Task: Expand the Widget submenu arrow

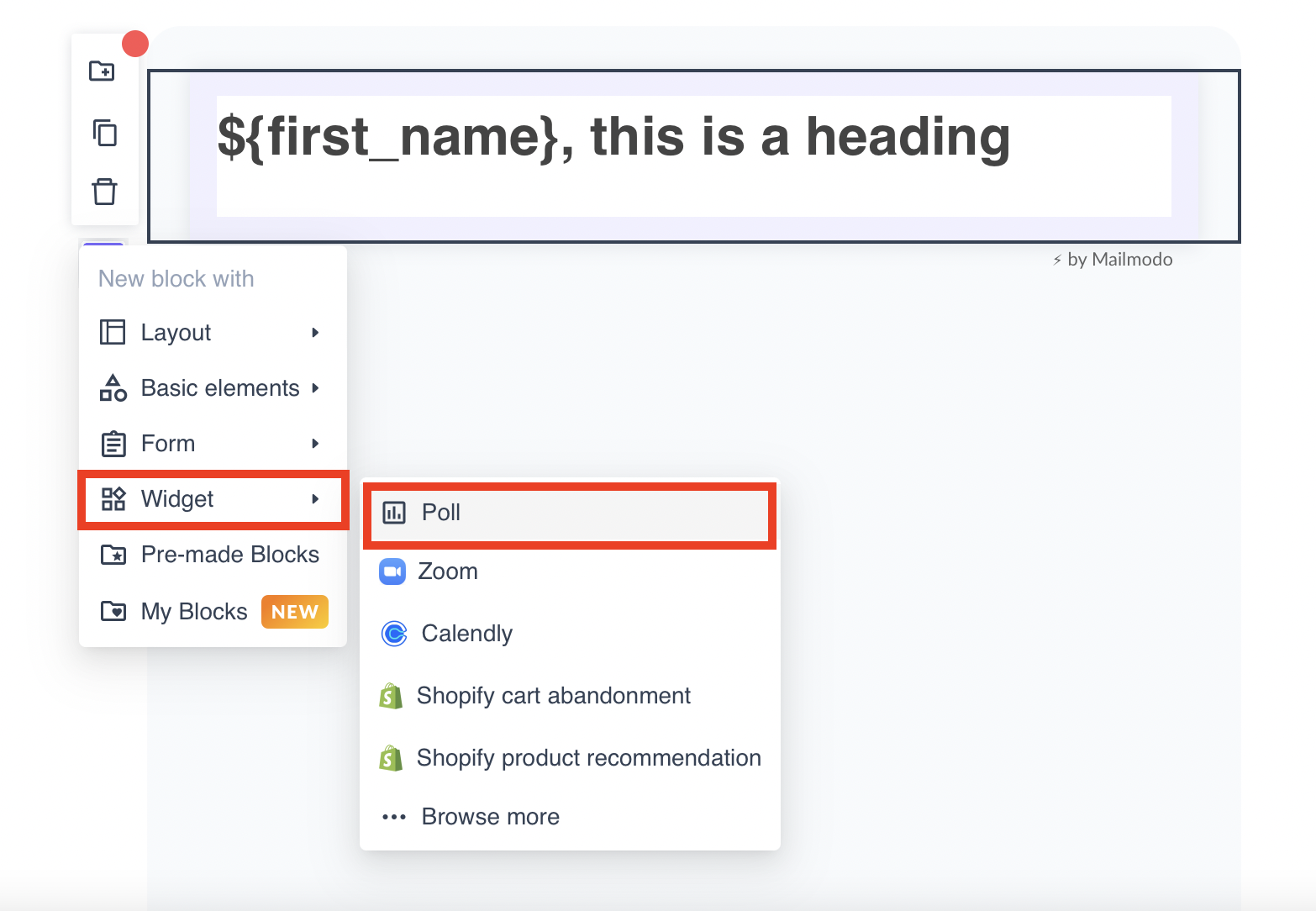Action: tap(315, 499)
